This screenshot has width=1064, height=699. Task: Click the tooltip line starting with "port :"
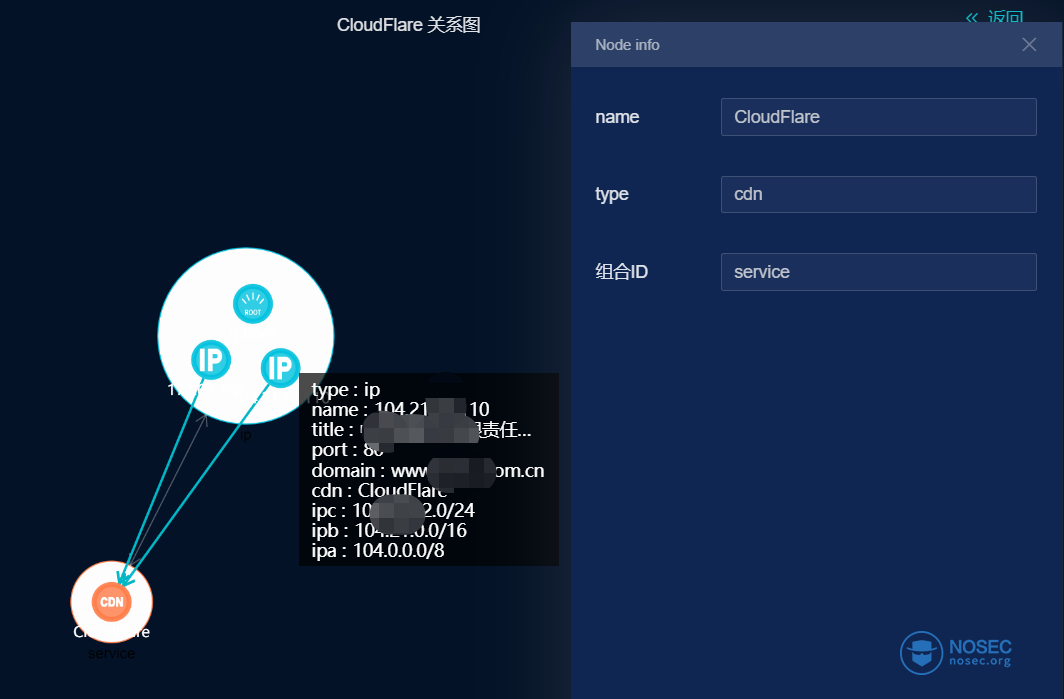pyautogui.click(x=347, y=450)
